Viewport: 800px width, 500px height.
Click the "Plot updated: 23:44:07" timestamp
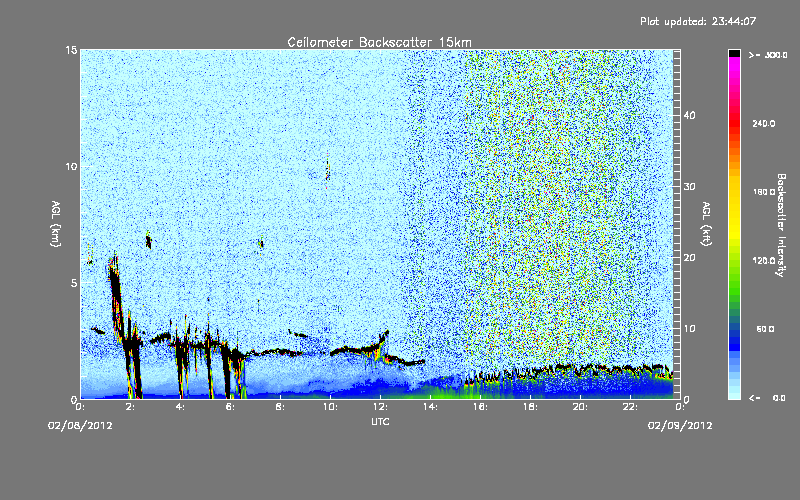(698, 21)
